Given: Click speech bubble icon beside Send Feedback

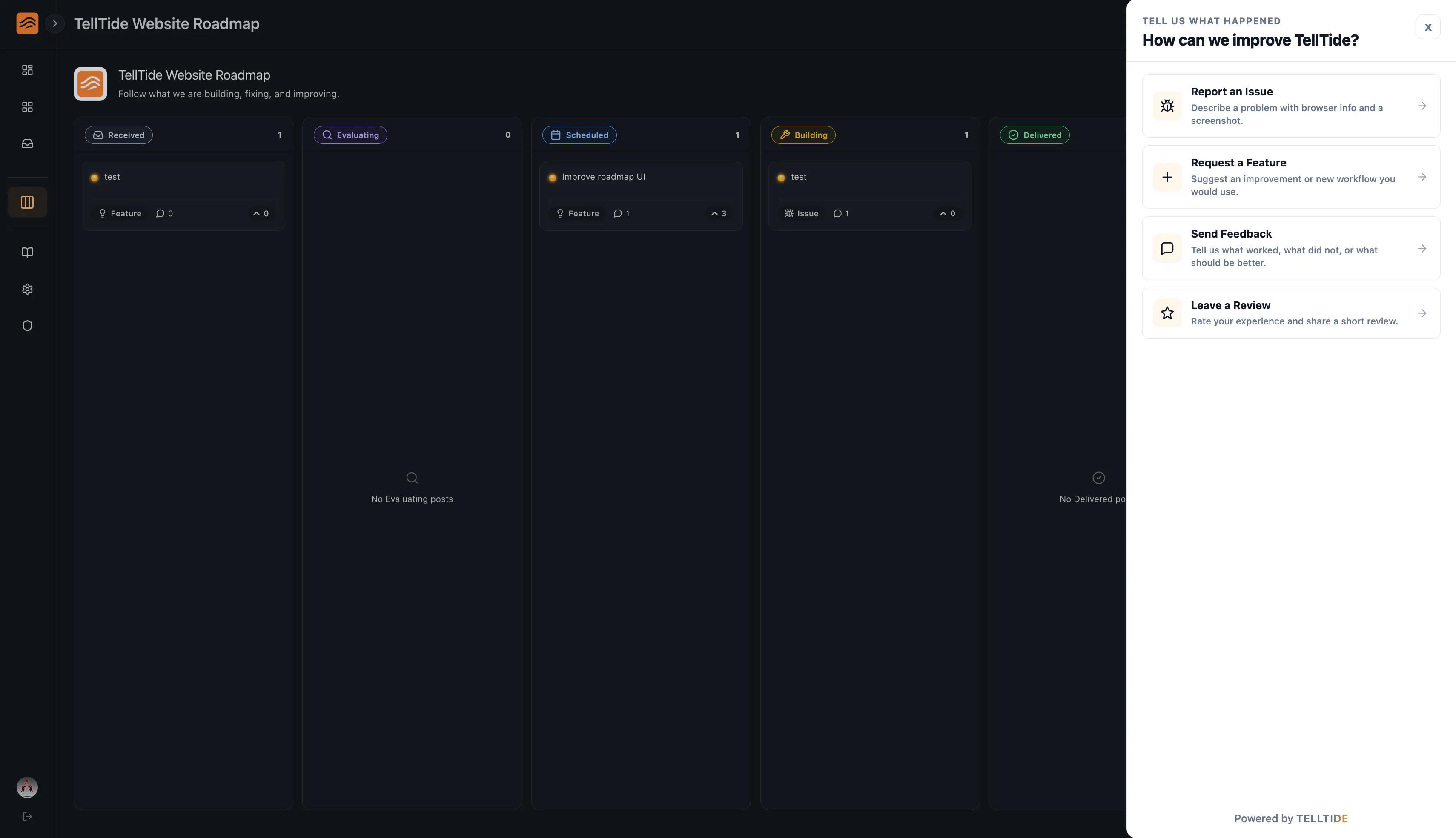Looking at the screenshot, I should coord(1167,249).
